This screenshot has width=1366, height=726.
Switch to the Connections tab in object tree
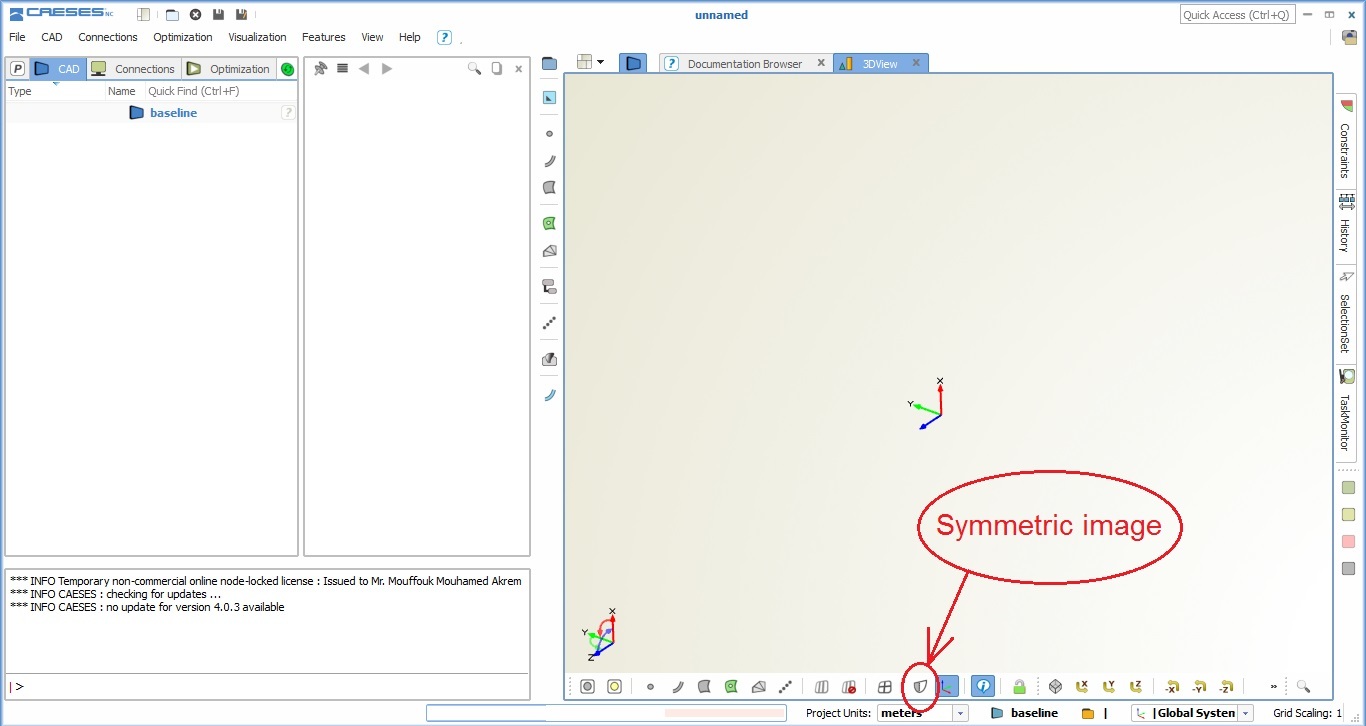[x=133, y=69]
